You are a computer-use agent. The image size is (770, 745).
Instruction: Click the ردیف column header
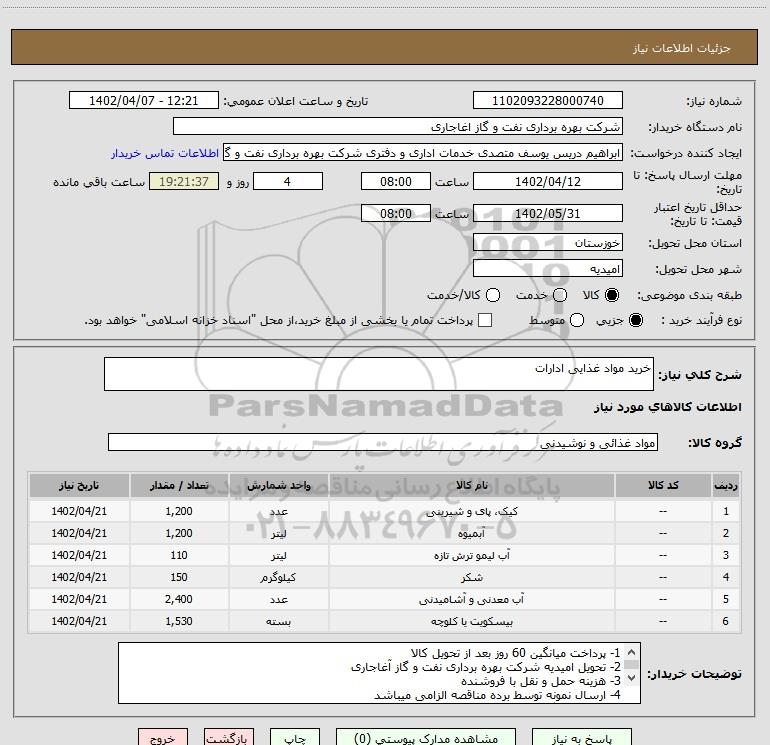tap(726, 485)
